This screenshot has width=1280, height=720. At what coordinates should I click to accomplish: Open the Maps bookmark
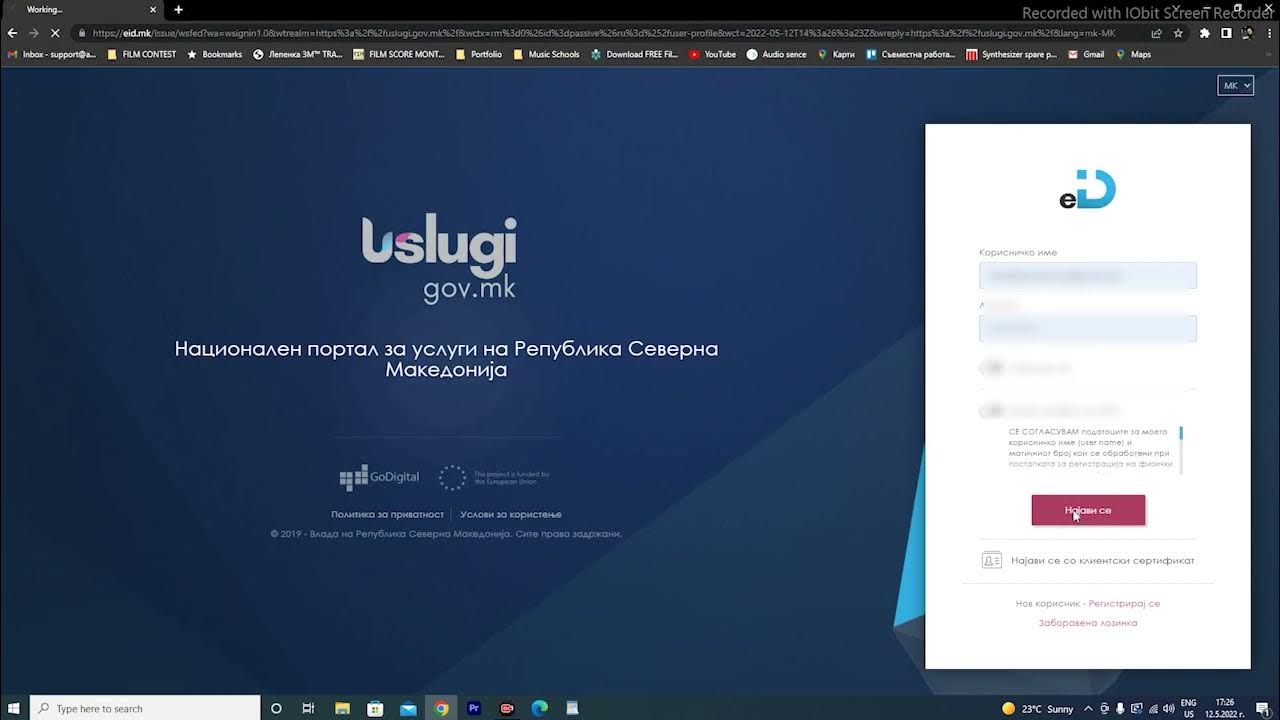(x=1133, y=54)
